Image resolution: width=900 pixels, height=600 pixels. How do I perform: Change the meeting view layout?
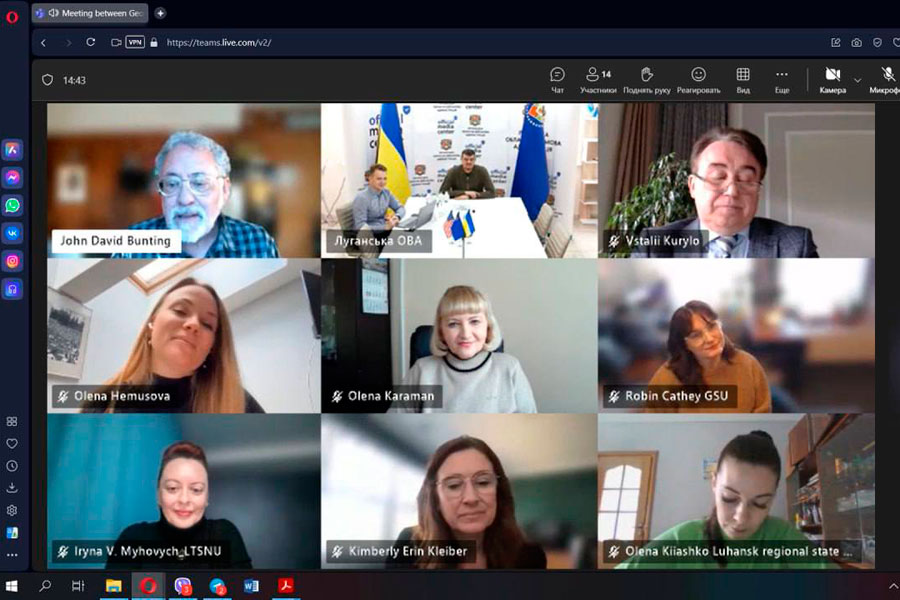pyautogui.click(x=743, y=80)
